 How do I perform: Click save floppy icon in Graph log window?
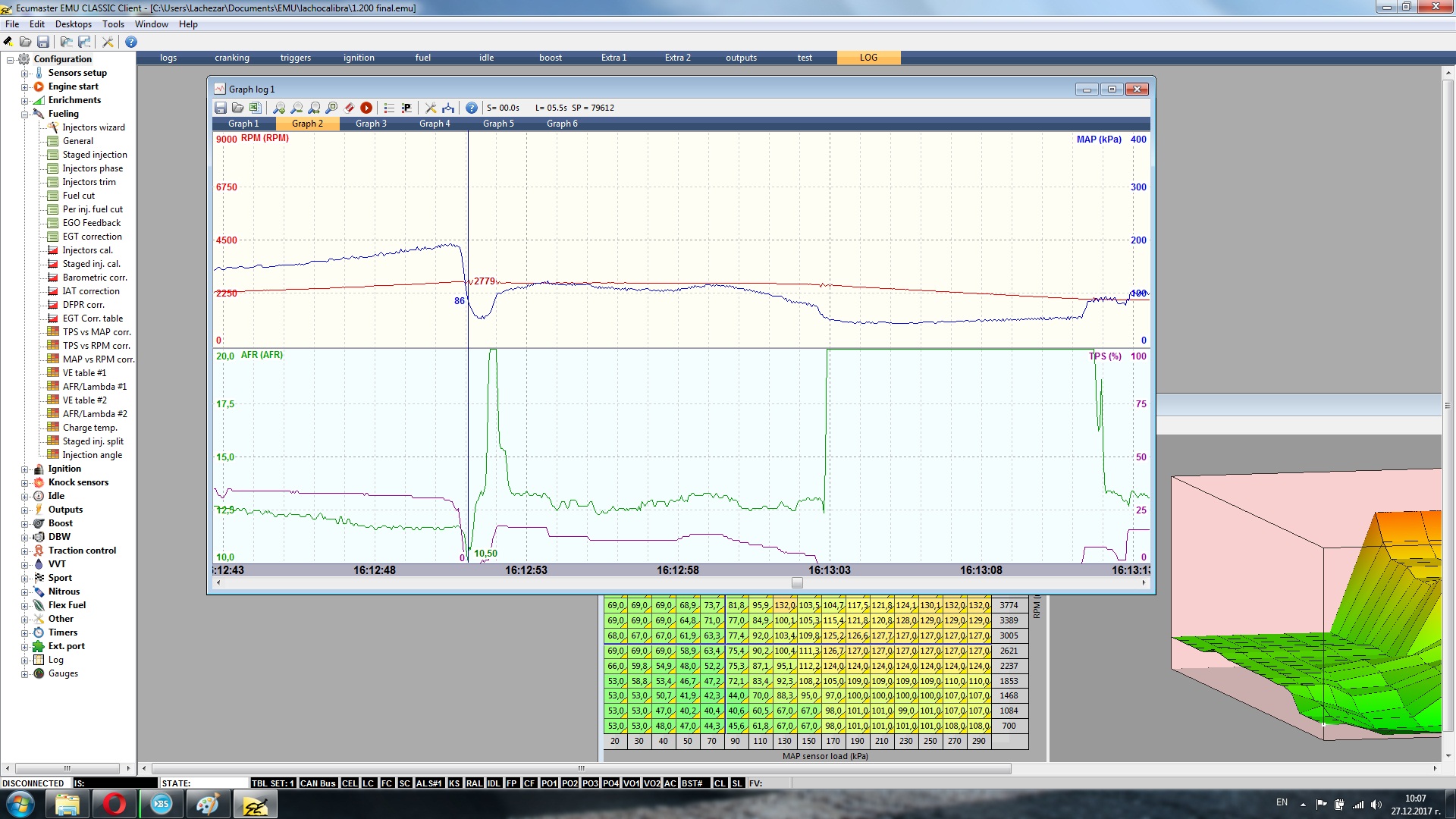221,108
